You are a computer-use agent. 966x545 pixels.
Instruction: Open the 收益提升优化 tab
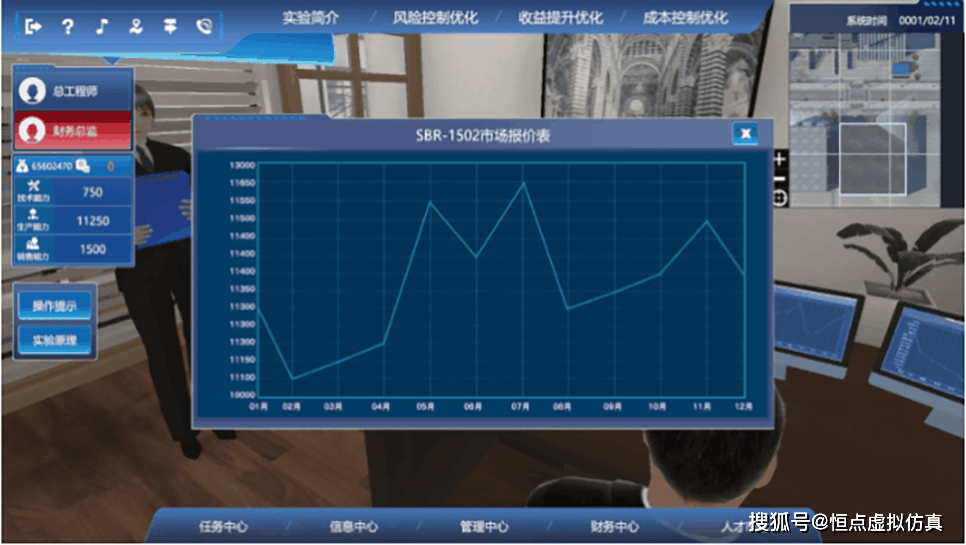click(560, 18)
